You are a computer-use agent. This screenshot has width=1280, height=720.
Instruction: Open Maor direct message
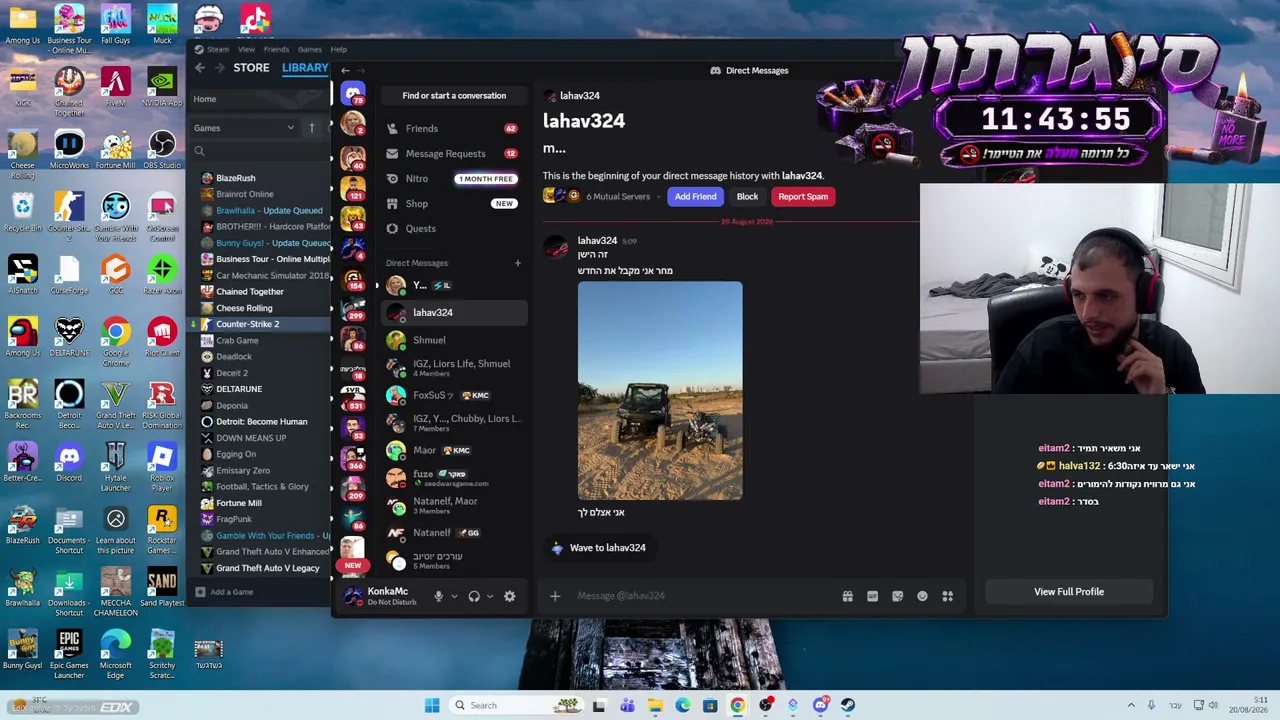click(453, 450)
